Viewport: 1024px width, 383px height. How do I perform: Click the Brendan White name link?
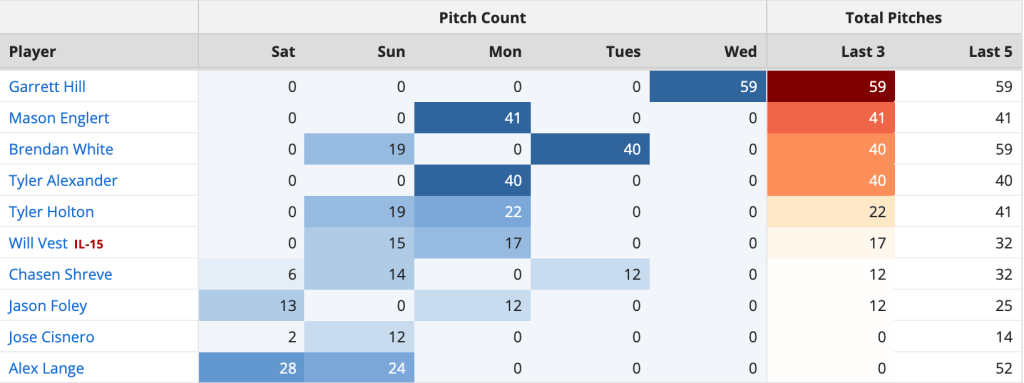pyautogui.click(x=61, y=149)
